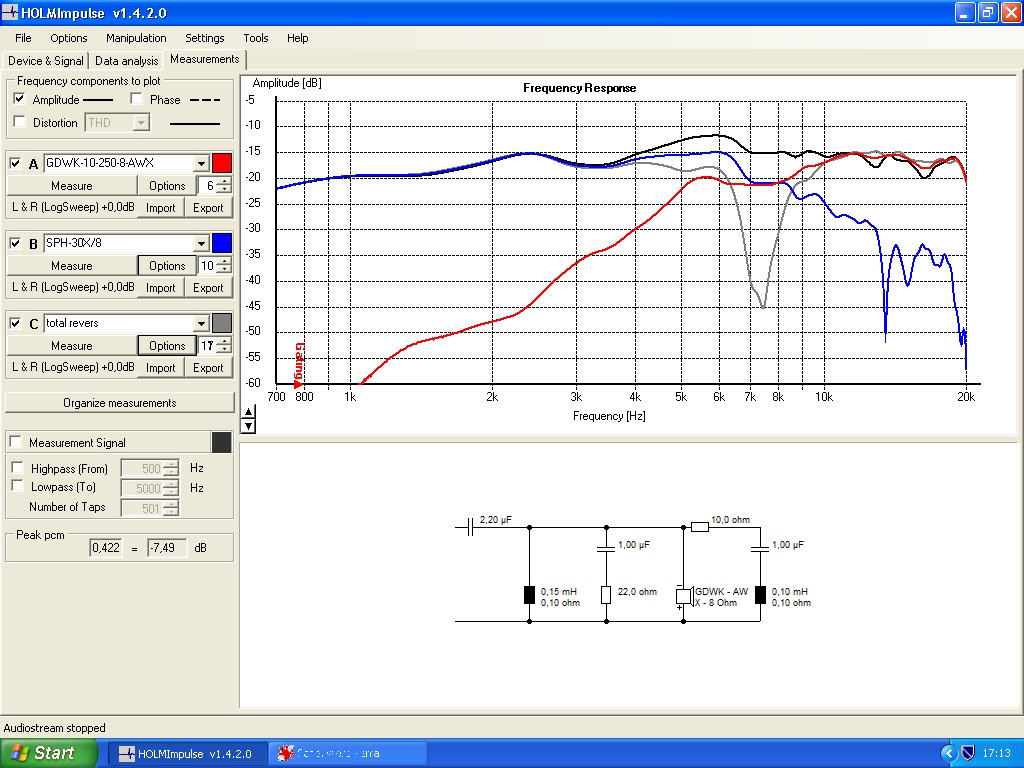Click the red Gating marker on the graph
Image resolution: width=1024 pixels, height=768 pixels.
click(299, 365)
